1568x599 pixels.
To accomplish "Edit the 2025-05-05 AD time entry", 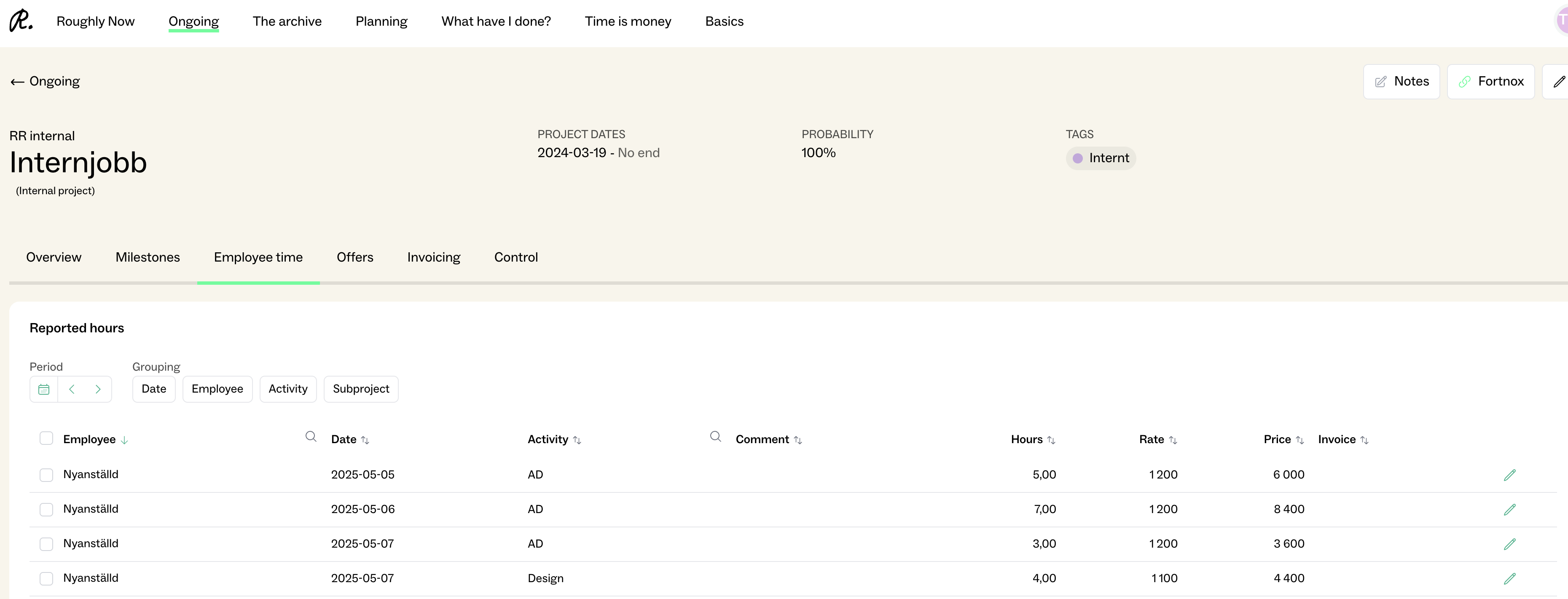I will pyautogui.click(x=1509, y=475).
